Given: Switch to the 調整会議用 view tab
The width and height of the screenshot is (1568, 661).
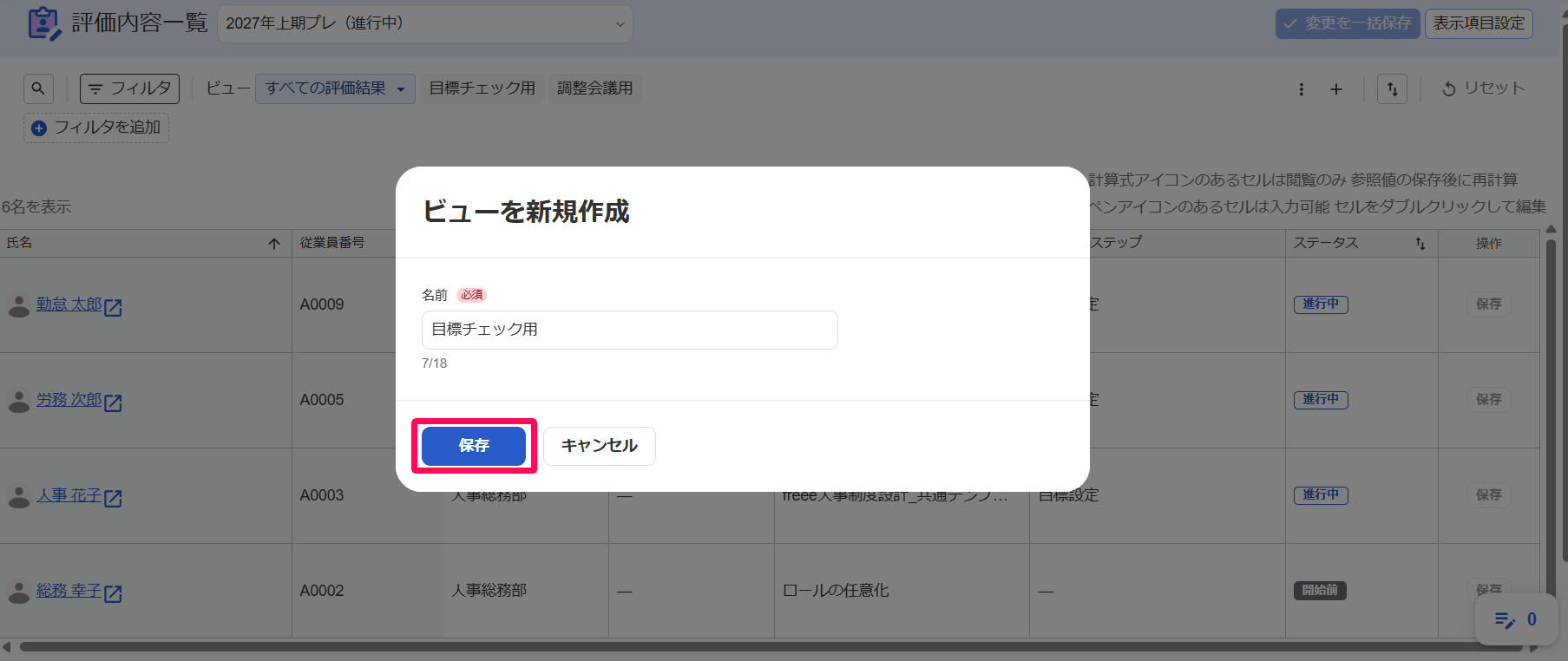Looking at the screenshot, I should 595,88.
